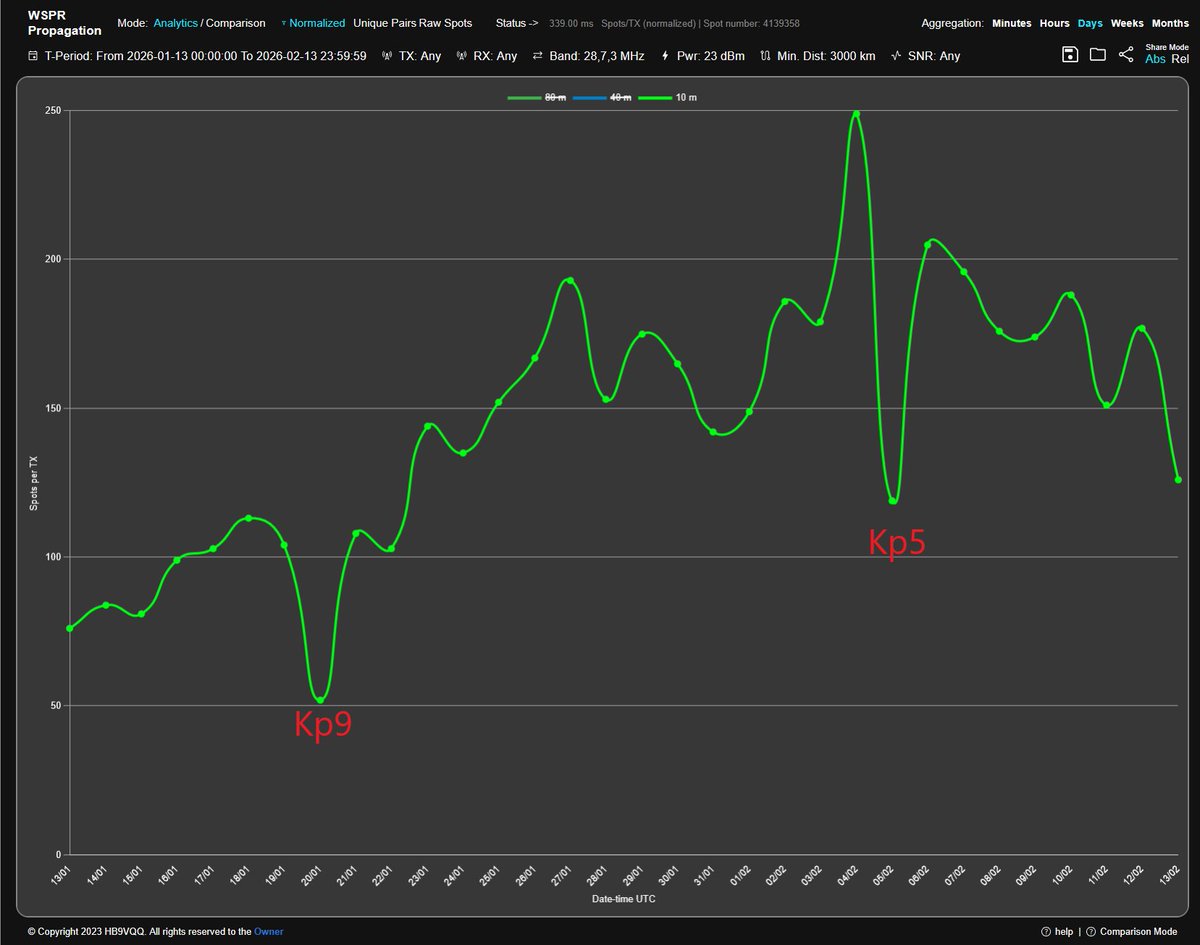The width and height of the screenshot is (1200, 945).
Task: Click the 80 m legend color line
Action: pos(524,97)
